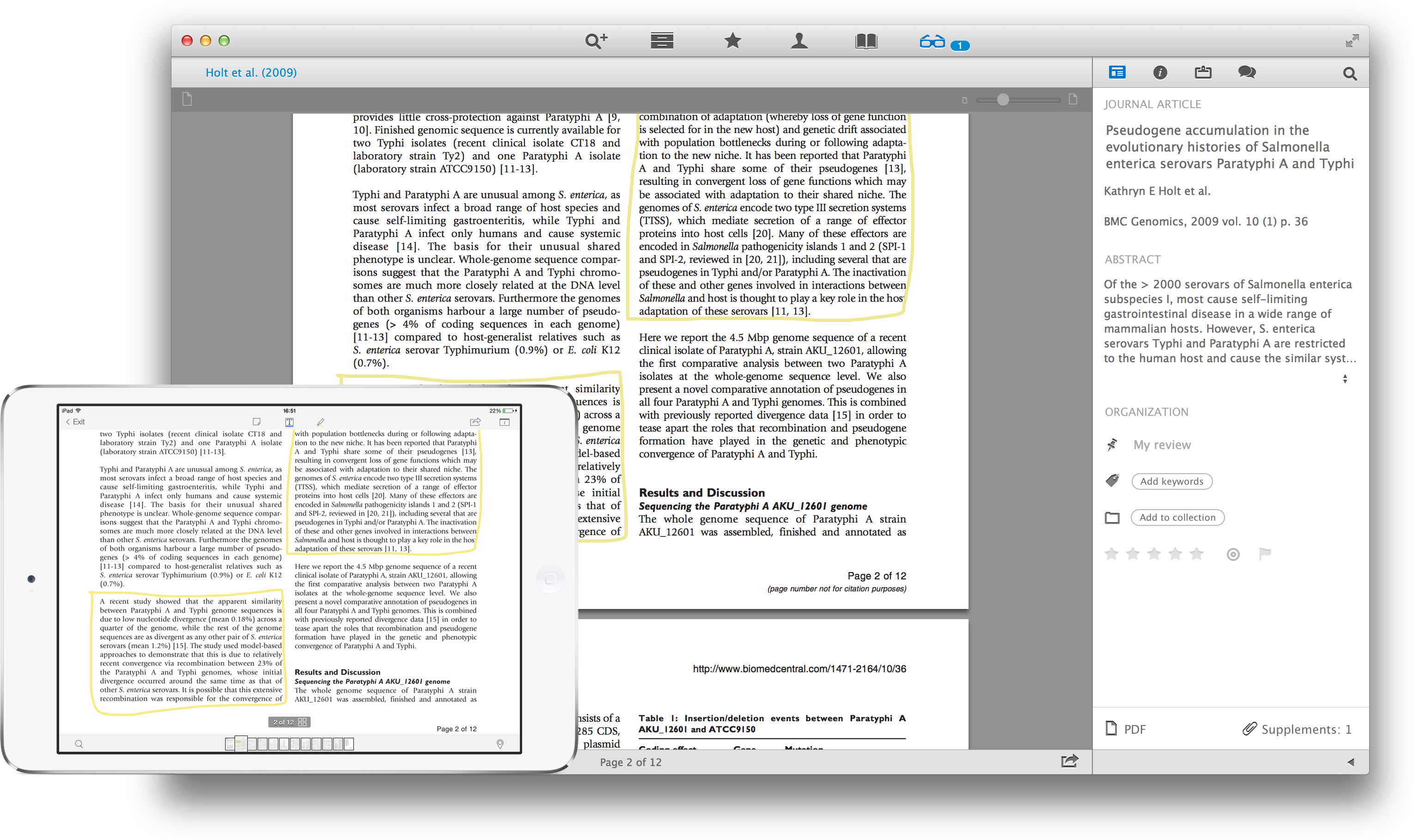1414x840 pixels.
Task: Tap the search magnifier at iPad bottom
Action: 79,744
